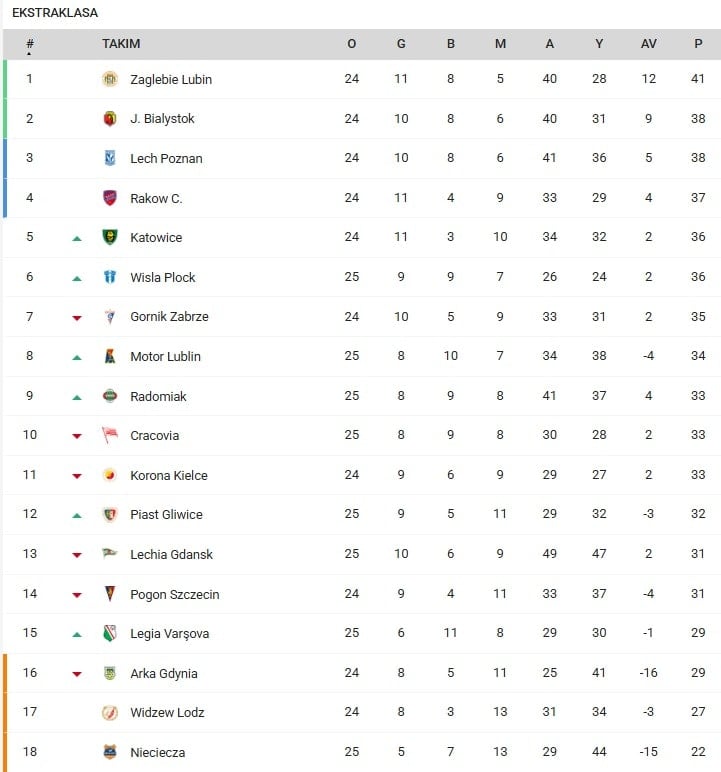
Task: Click the Legia Varşova club crest
Action: (x=110, y=633)
